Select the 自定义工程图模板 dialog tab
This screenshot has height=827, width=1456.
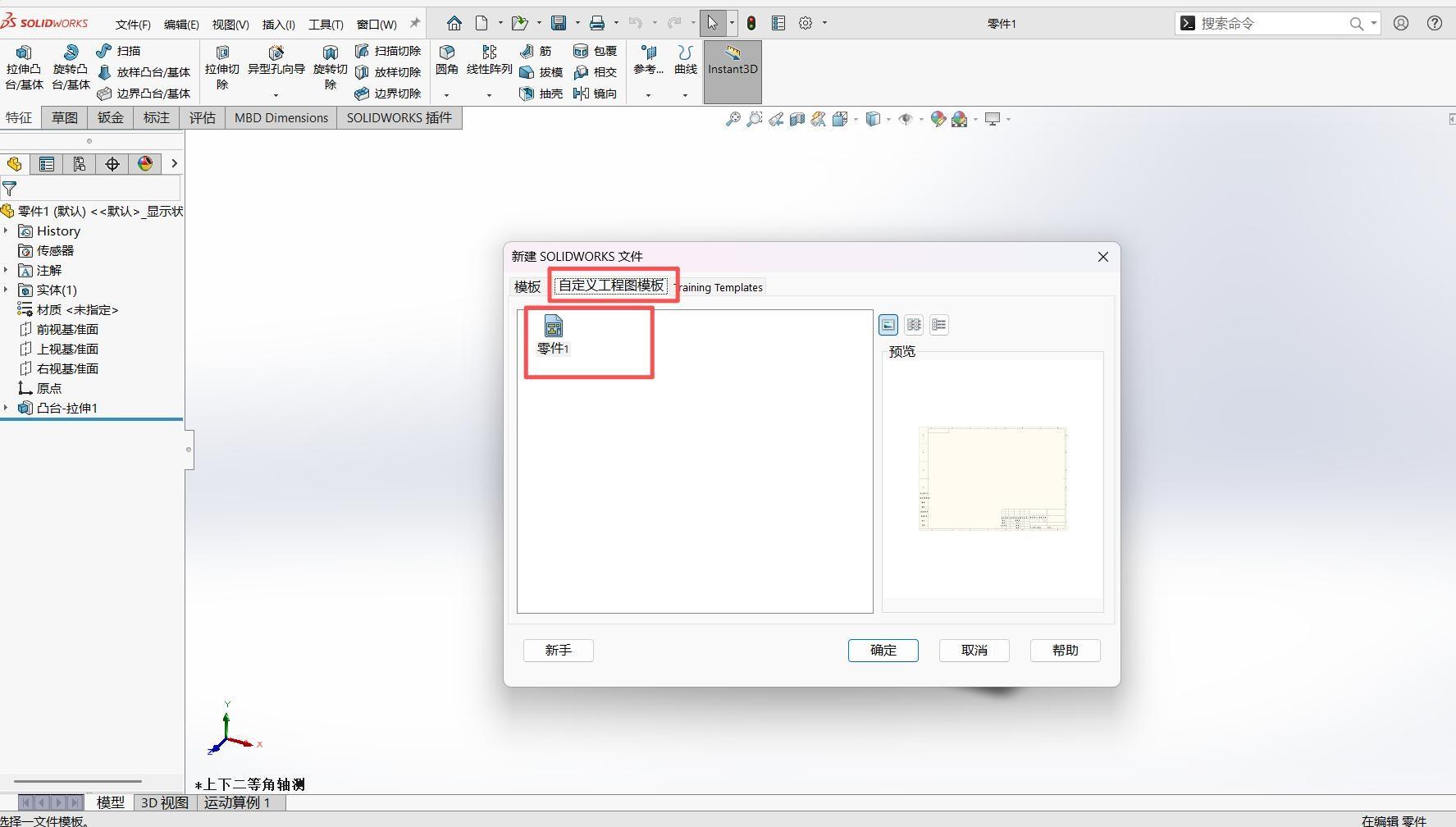point(611,286)
